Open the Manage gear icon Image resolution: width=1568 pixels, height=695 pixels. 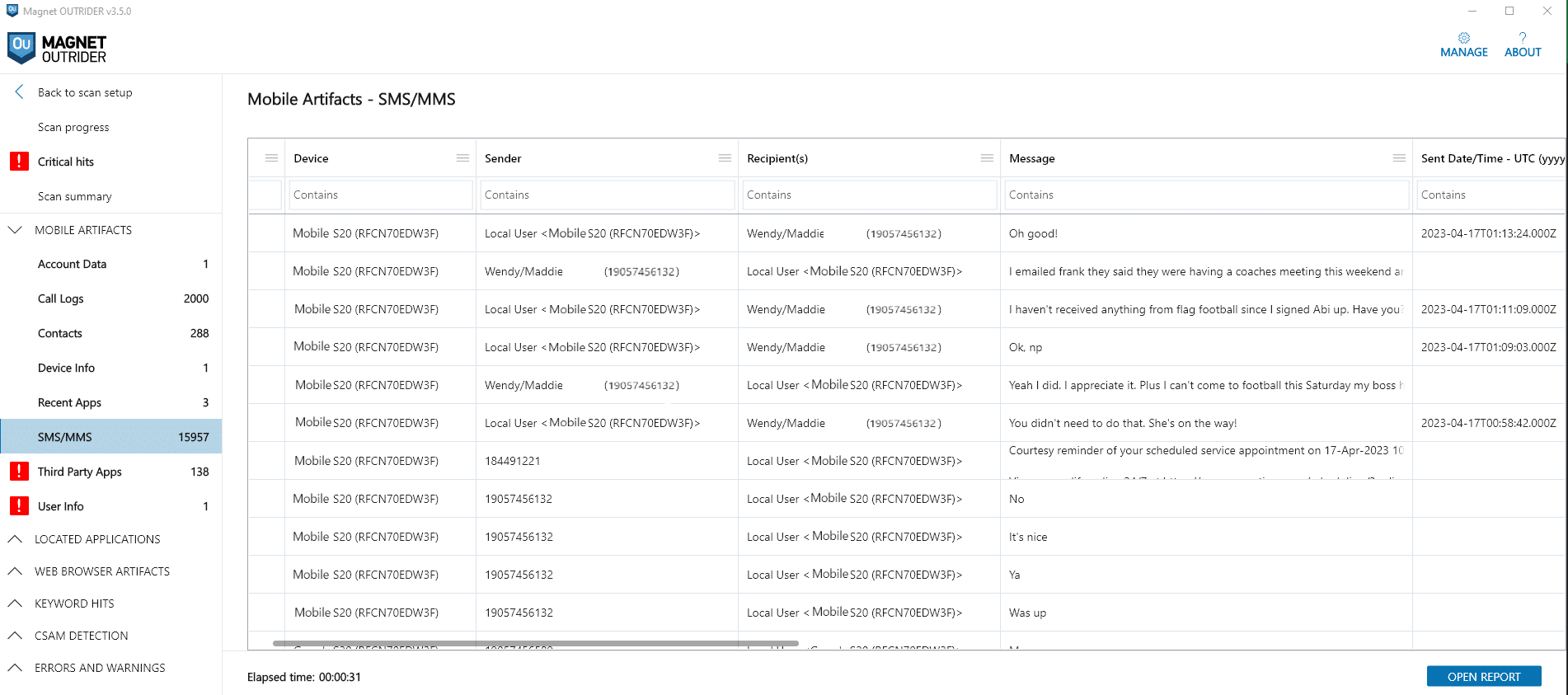[x=1463, y=38]
